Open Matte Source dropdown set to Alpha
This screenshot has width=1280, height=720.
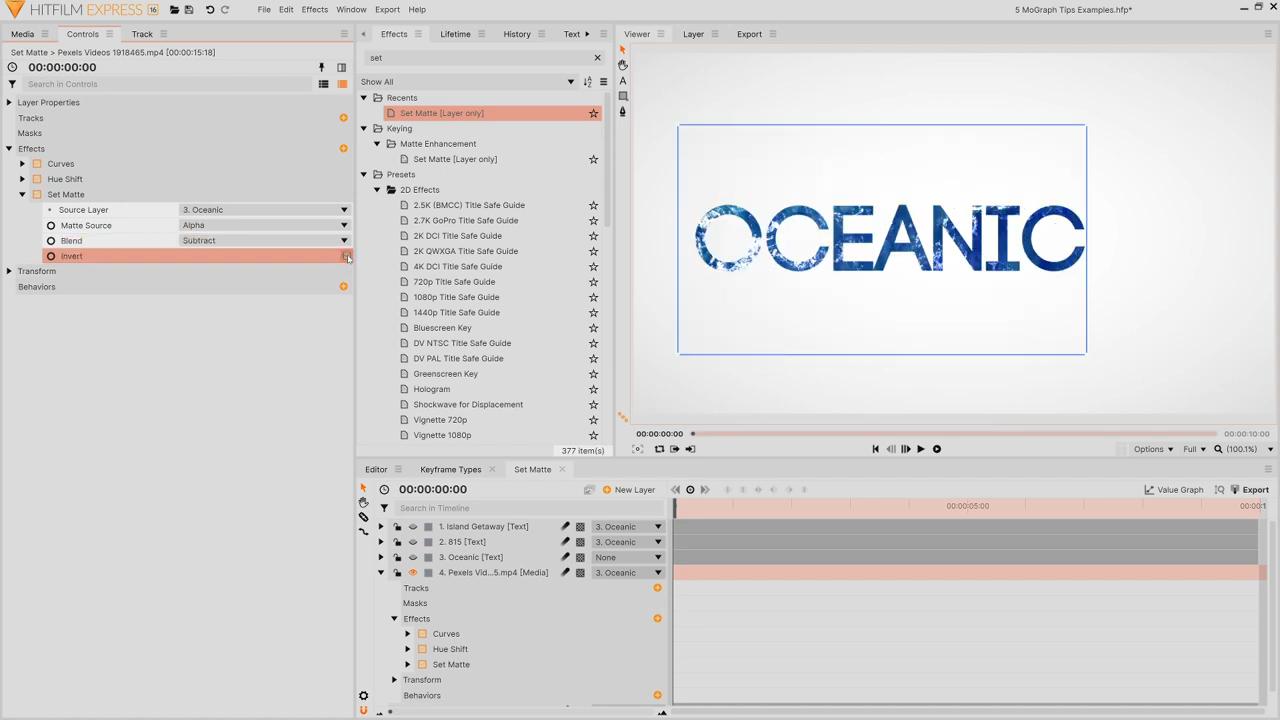(264, 225)
